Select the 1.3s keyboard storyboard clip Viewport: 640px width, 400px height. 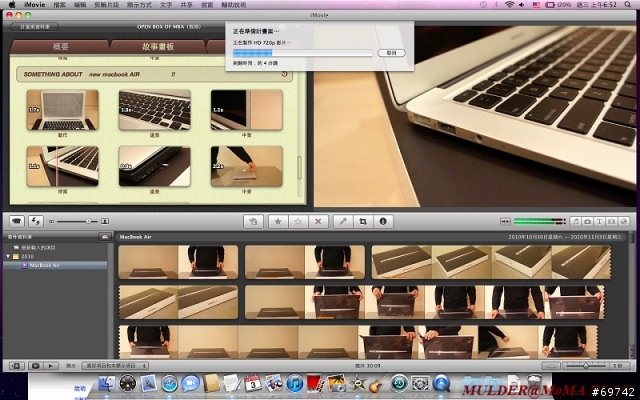click(154, 110)
